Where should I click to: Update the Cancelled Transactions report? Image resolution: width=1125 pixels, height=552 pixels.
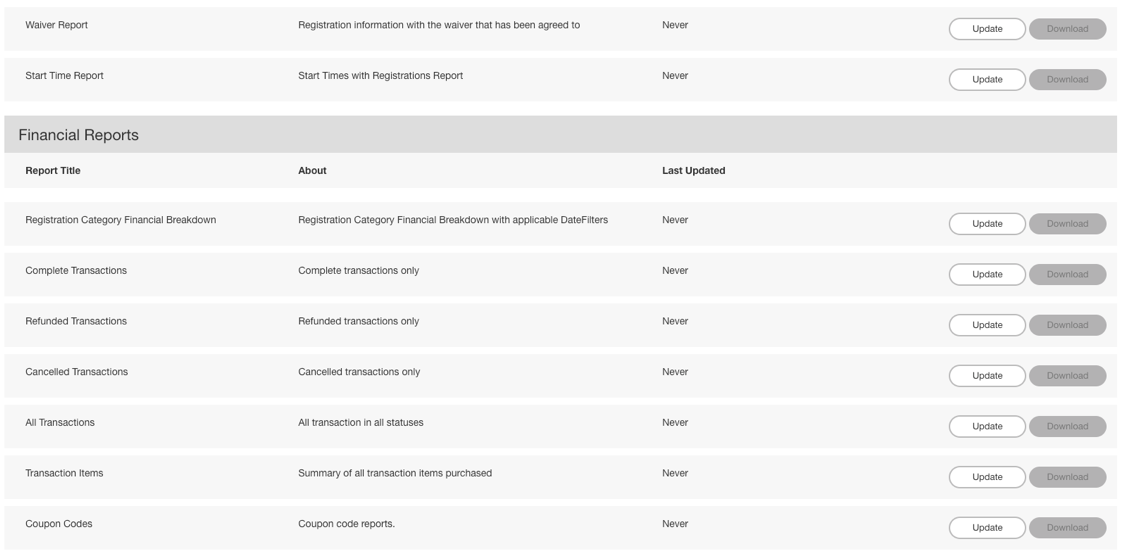987,376
